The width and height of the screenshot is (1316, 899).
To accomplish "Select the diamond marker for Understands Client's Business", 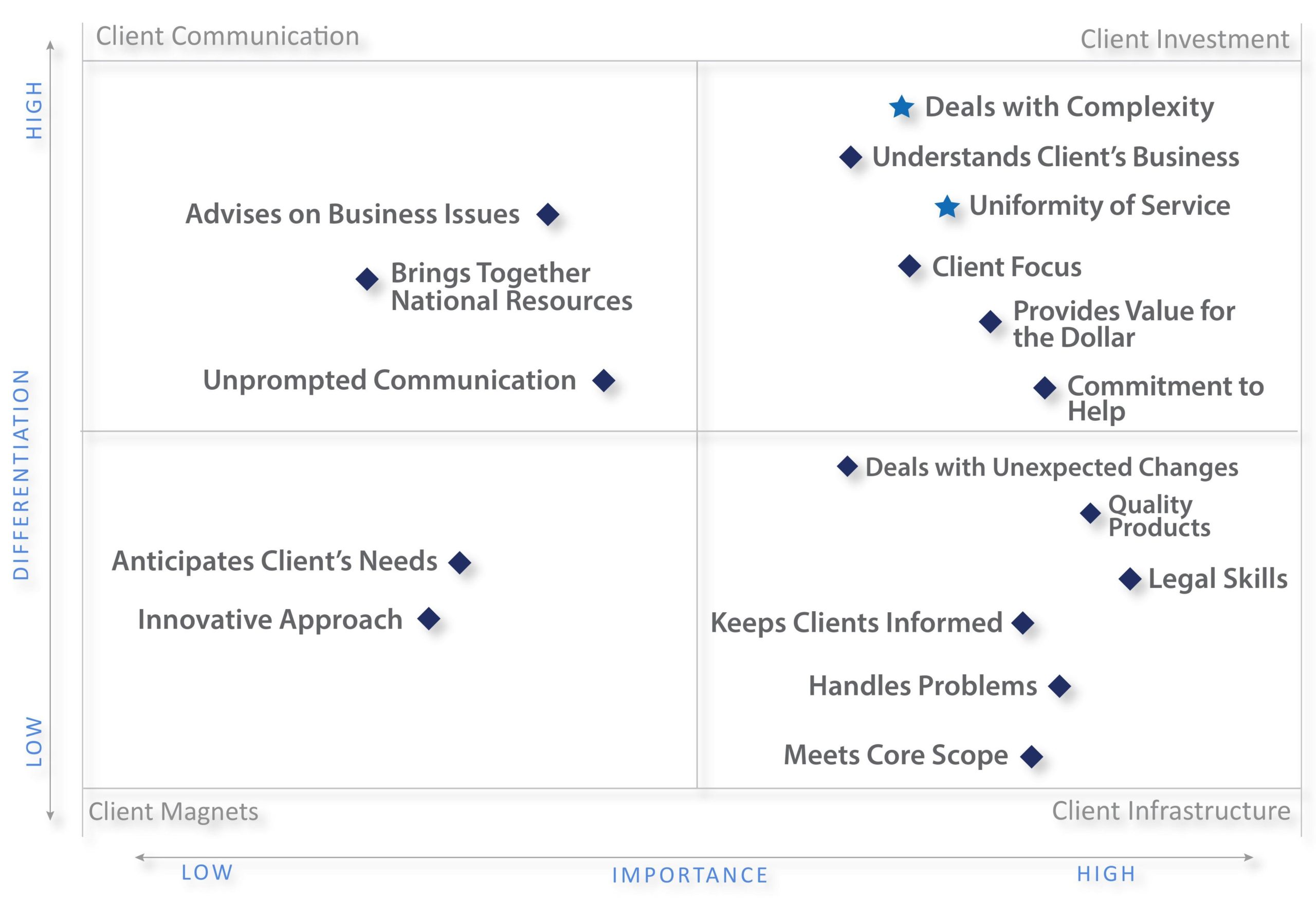I will point(851,157).
